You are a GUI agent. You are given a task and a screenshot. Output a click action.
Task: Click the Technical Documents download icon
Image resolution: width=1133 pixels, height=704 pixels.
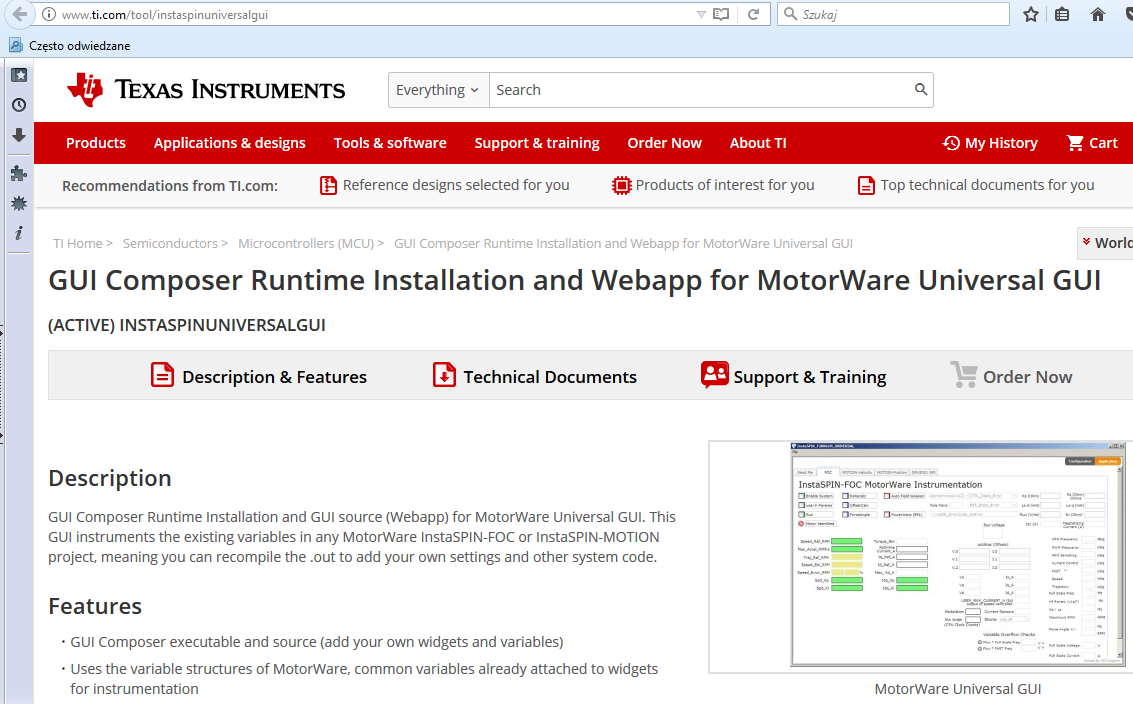444,375
